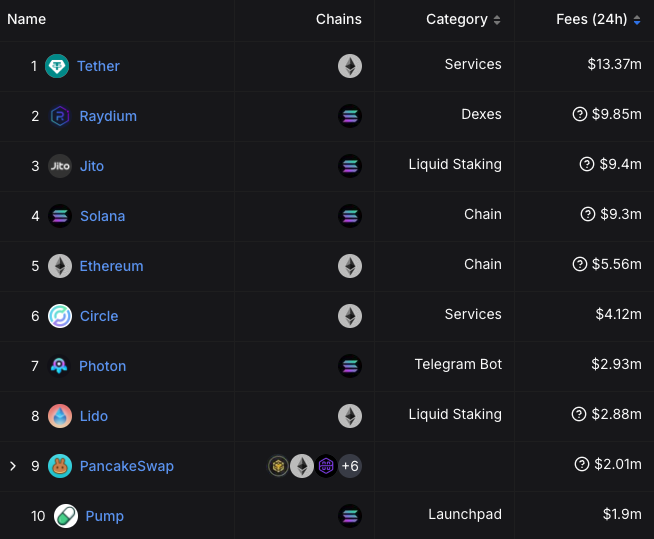
Task: Click Solana chain icon in Raydium row
Action: pos(350,116)
